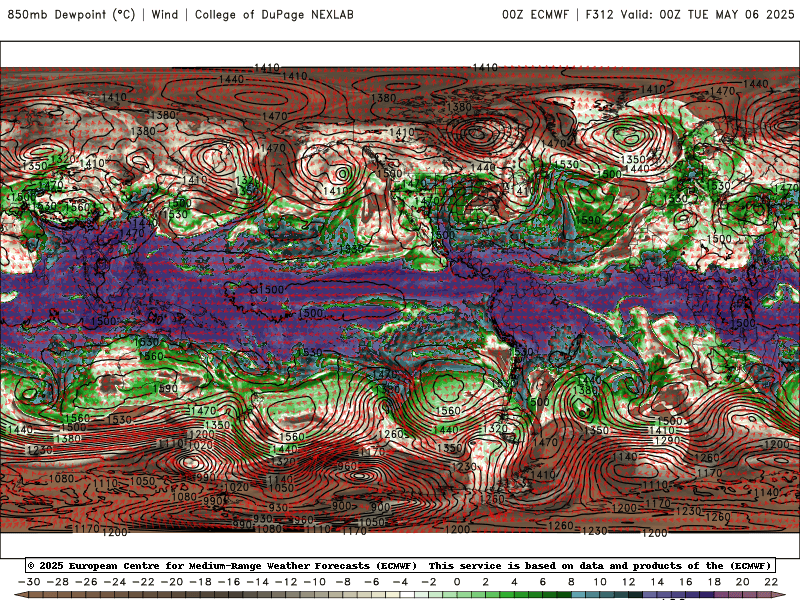Click "Valid: 00Z TUE MAY 06 2025" text

tap(707, 14)
